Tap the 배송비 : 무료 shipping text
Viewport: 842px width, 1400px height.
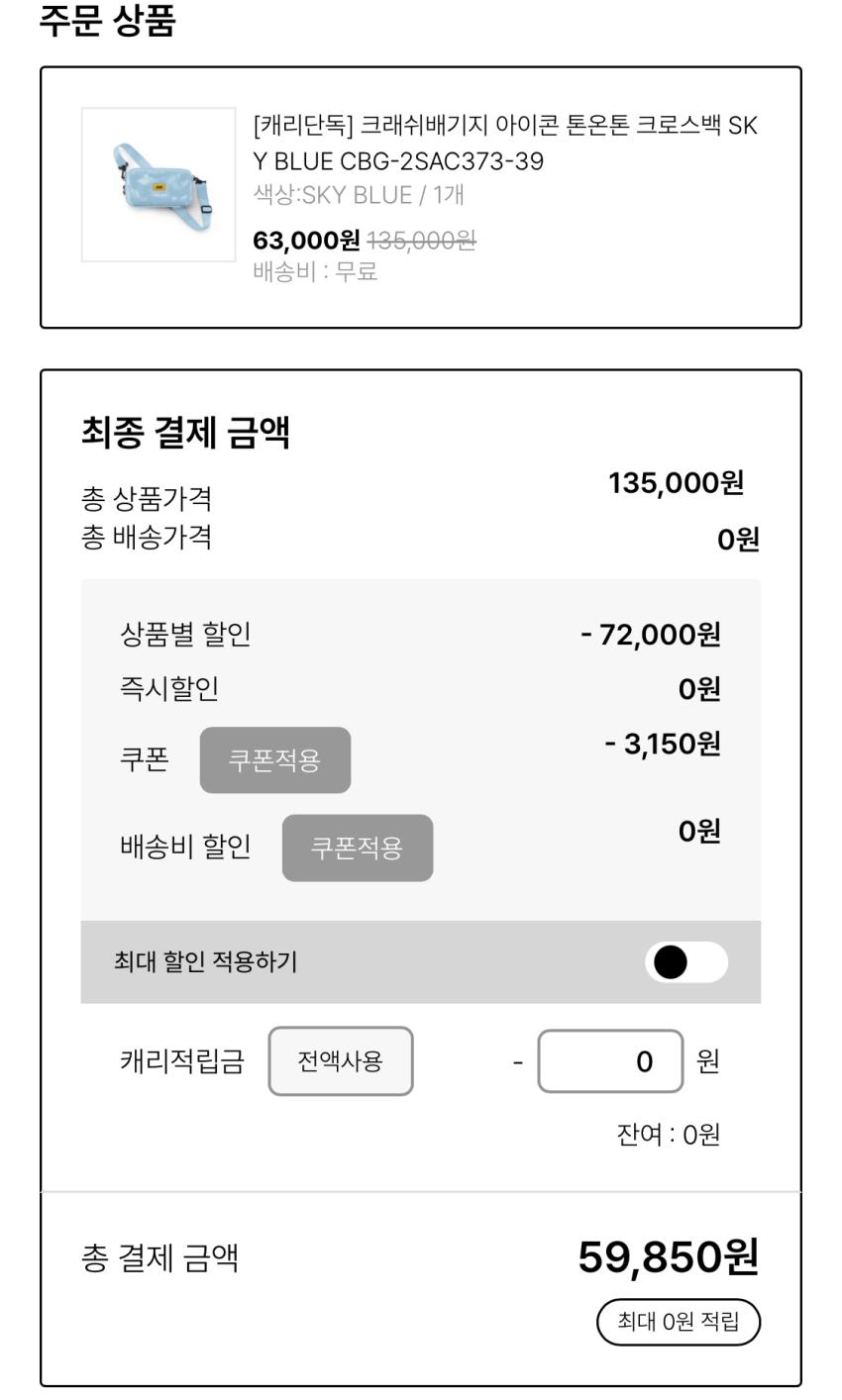pyautogui.click(x=316, y=271)
